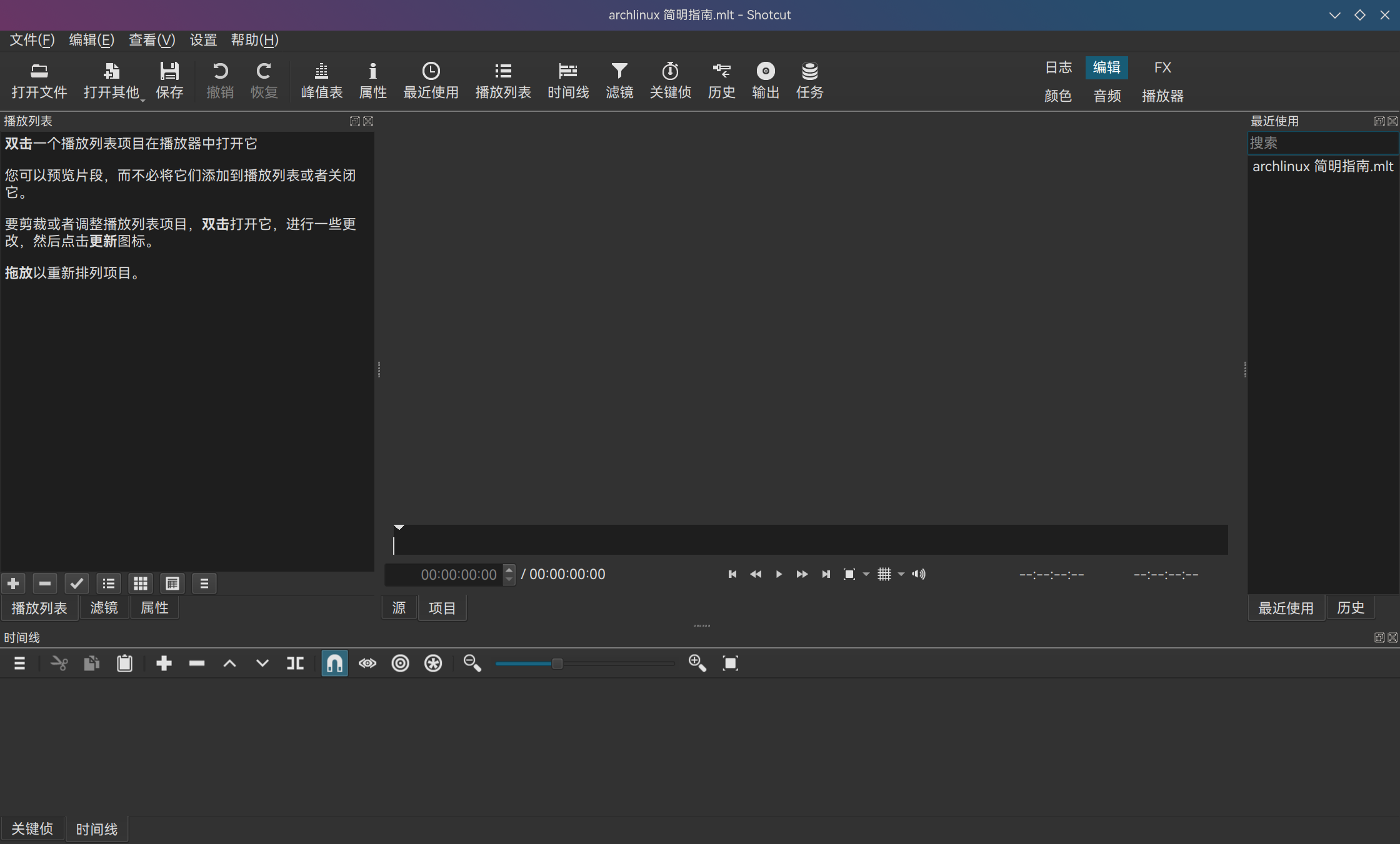This screenshot has width=1400, height=844.
Task: Open zoom mode dropdown next to fit icon
Action: [866, 574]
